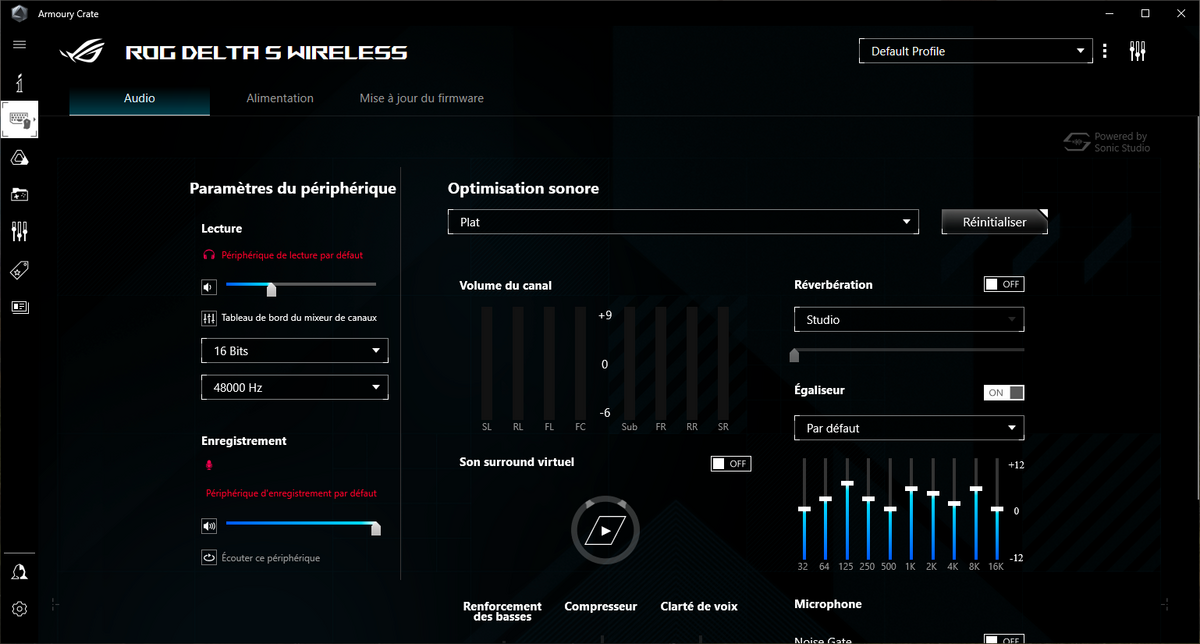Open the equalizer sliders icon beside profile
1200x644 pixels.
1137,51
